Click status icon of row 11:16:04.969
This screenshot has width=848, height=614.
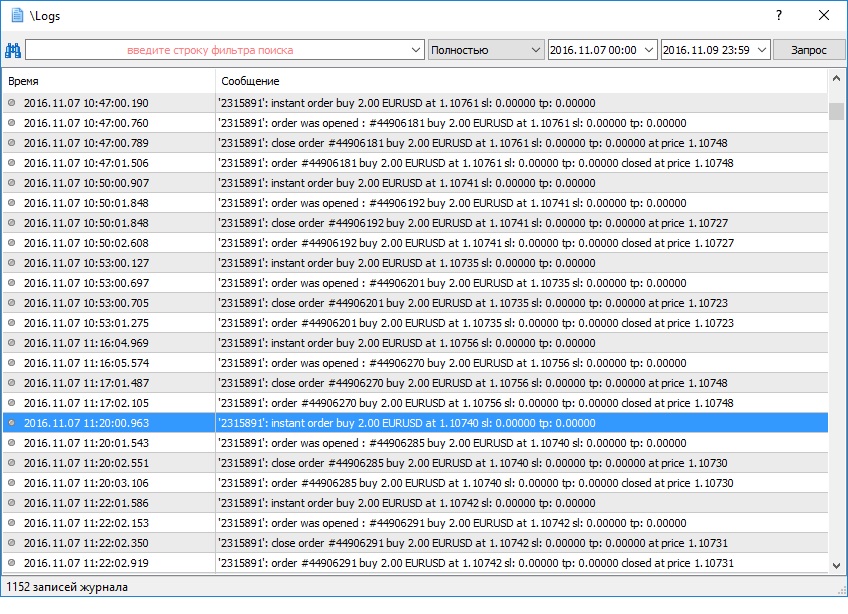[11, 342]
